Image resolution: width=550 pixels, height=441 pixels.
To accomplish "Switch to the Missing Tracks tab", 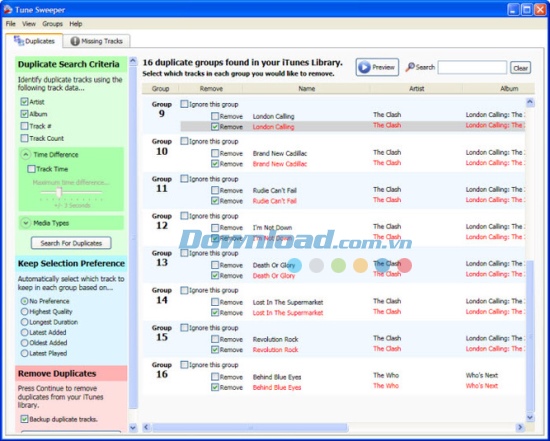I will [x=97, y=41].
